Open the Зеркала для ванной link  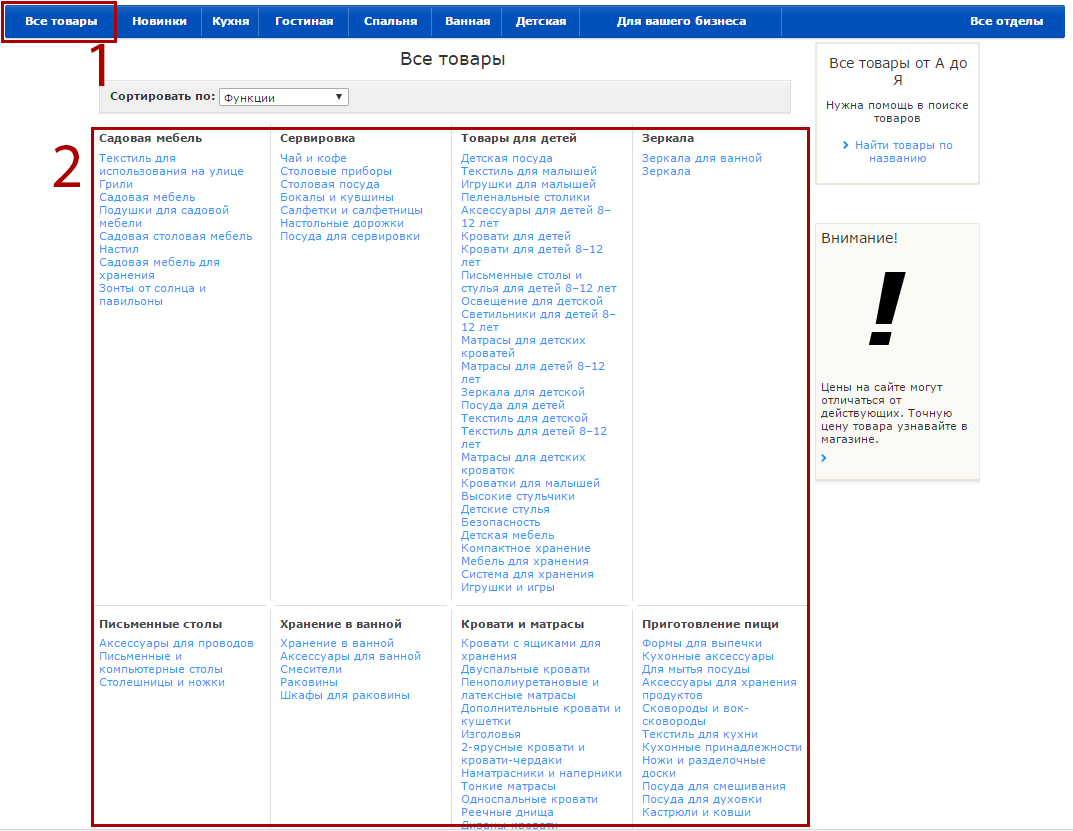pos(701,158)
